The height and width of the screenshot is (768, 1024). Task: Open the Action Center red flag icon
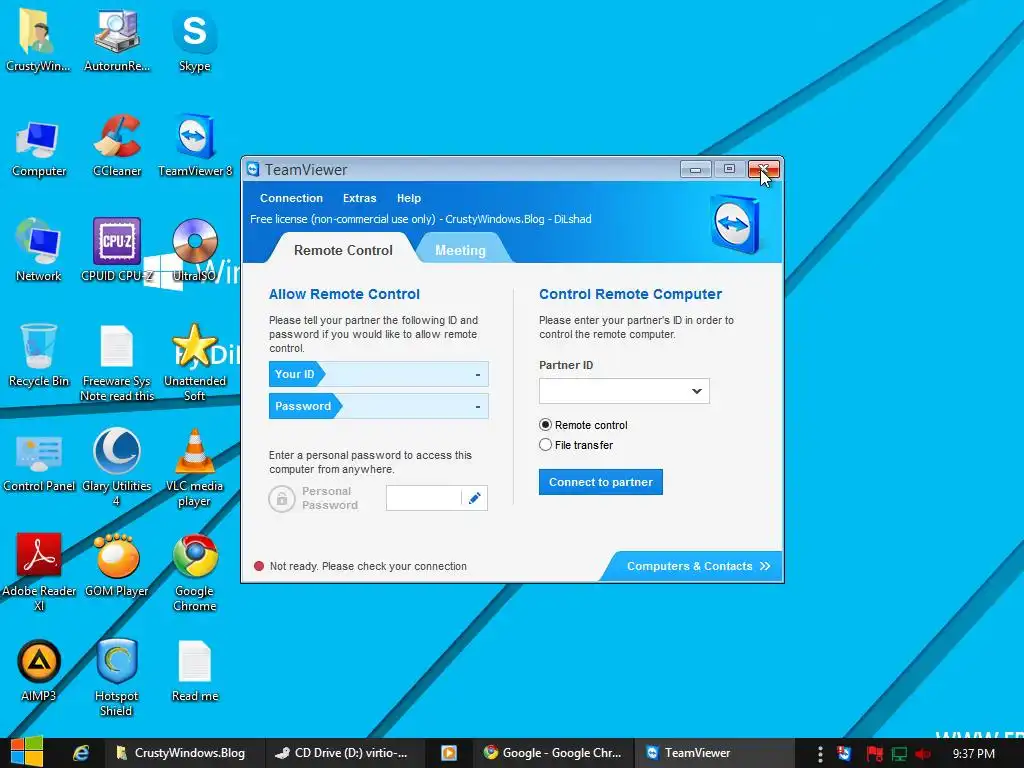pos(874,754)
